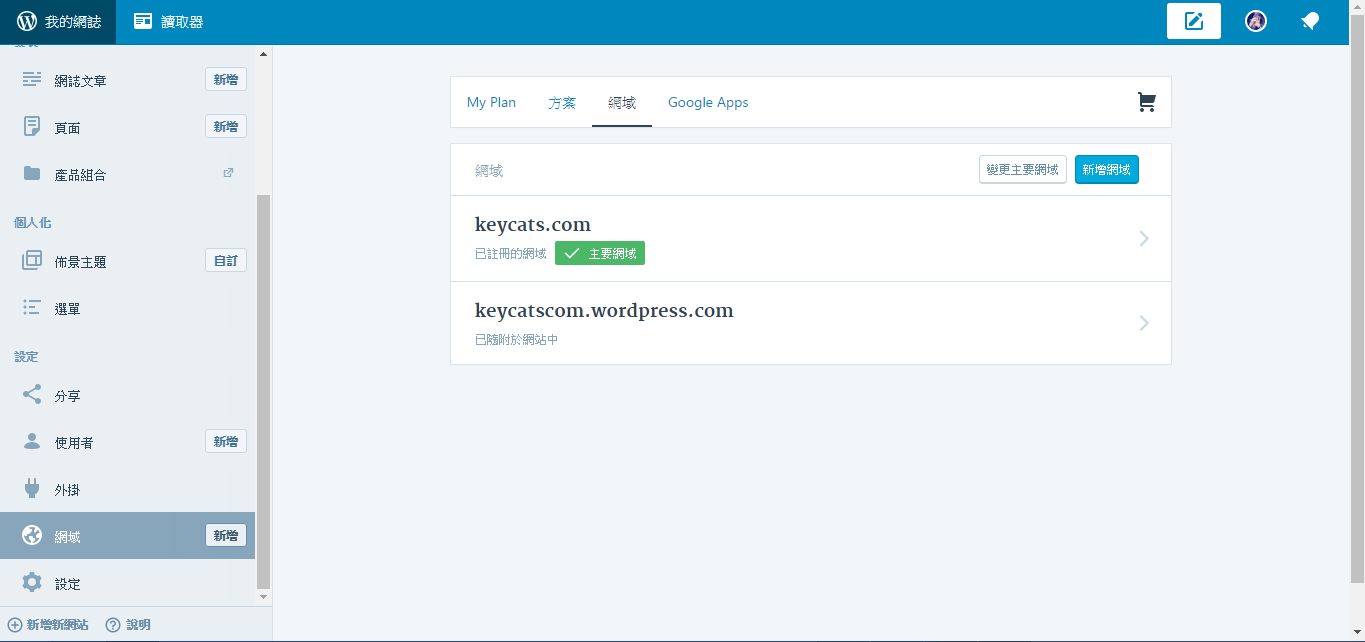Click the 新增新網站 plus icon

(15, 625)
